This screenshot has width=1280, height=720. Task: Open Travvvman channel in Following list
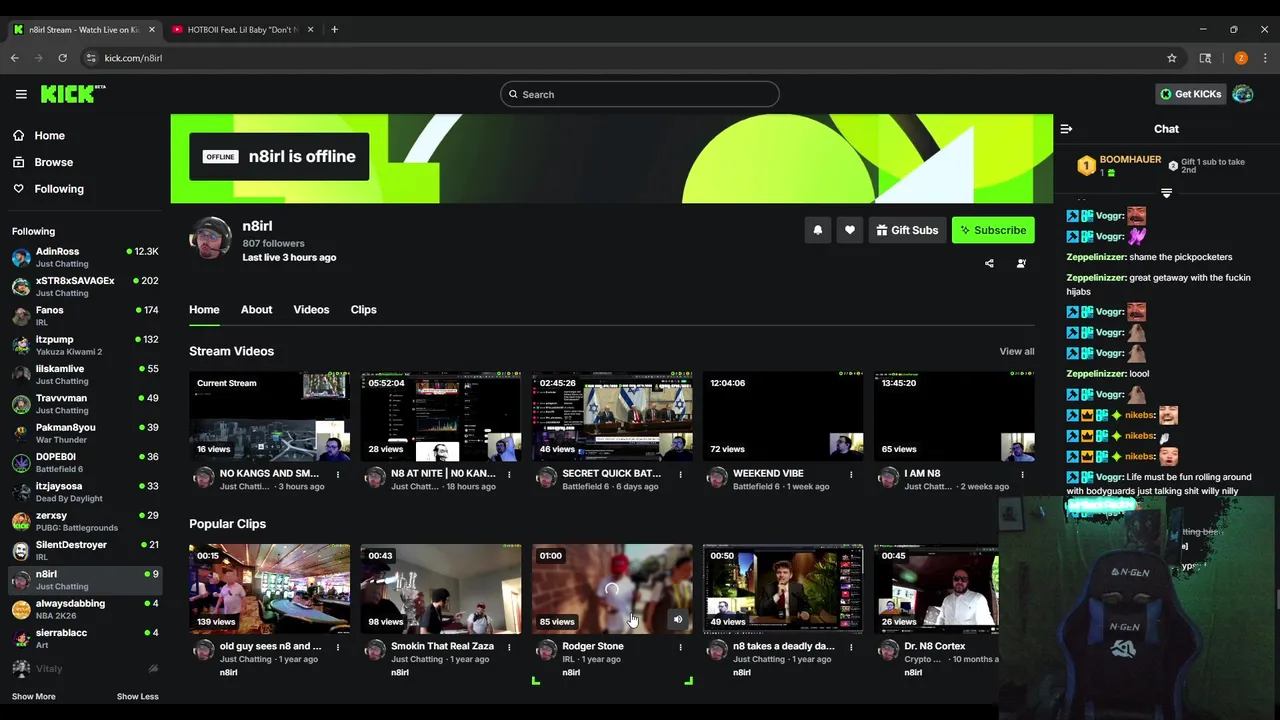84,404
